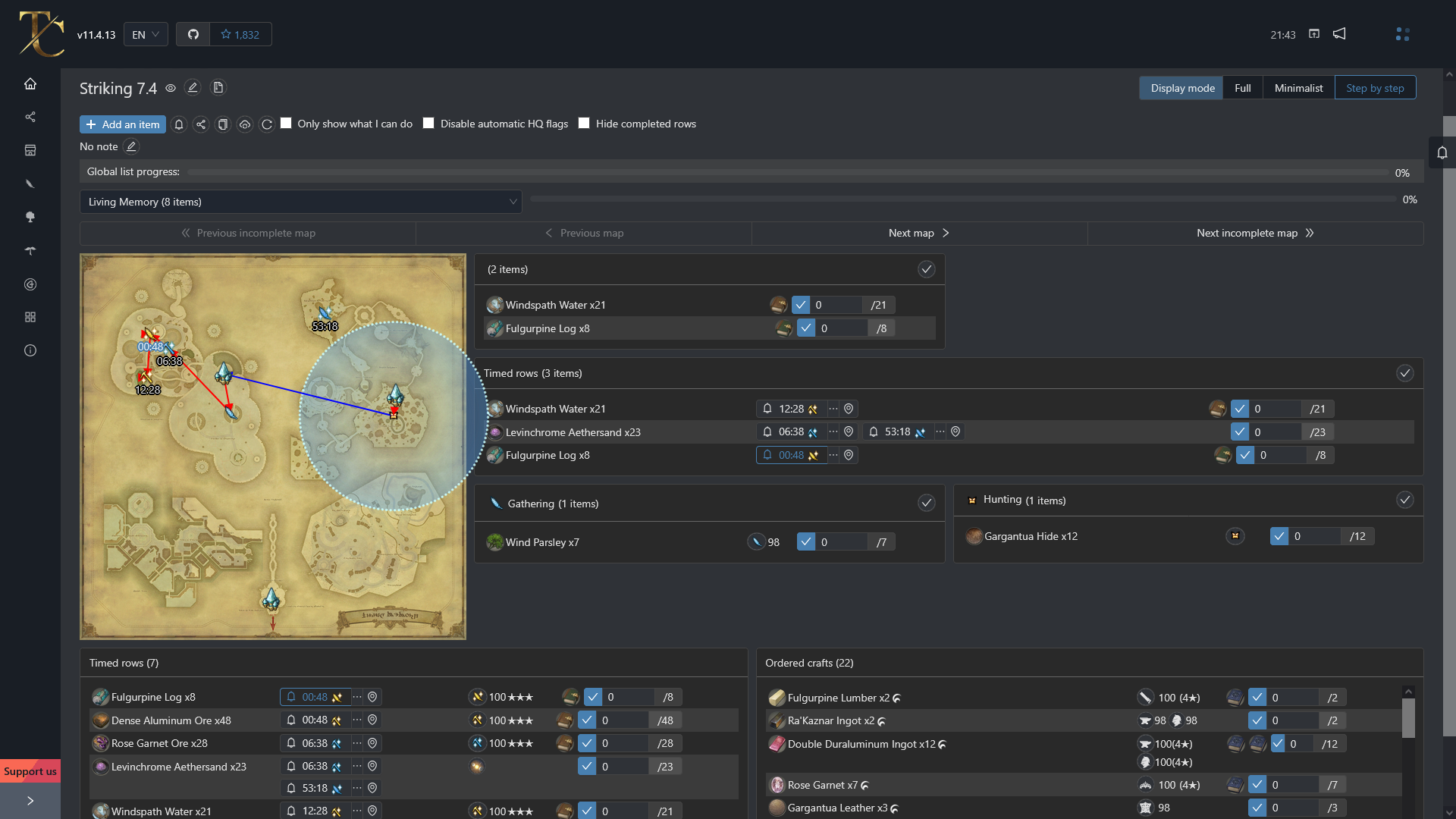The height and width of the screenshot is (819, 1456).
Task: Select the Full display mode
Action: (1242, 88)
